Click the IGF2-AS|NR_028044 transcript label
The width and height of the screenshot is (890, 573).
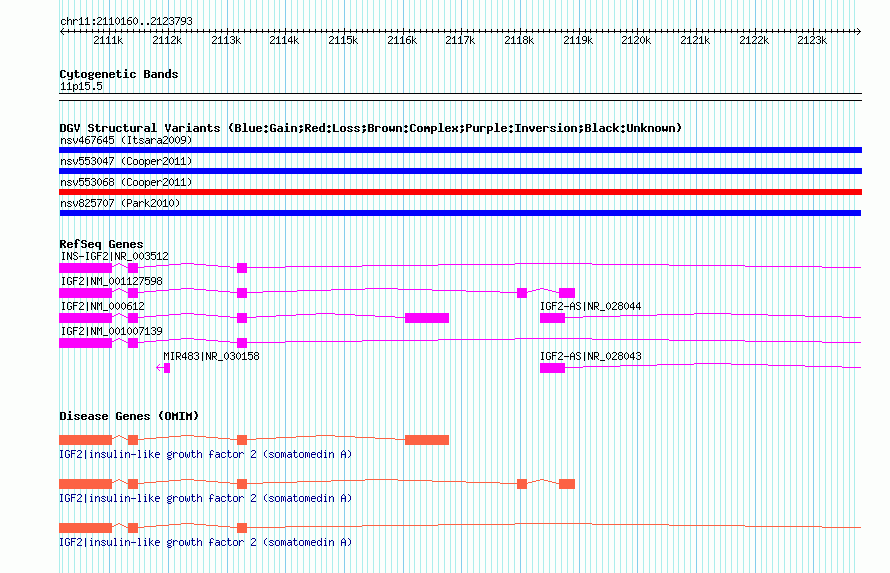[590, 306]
